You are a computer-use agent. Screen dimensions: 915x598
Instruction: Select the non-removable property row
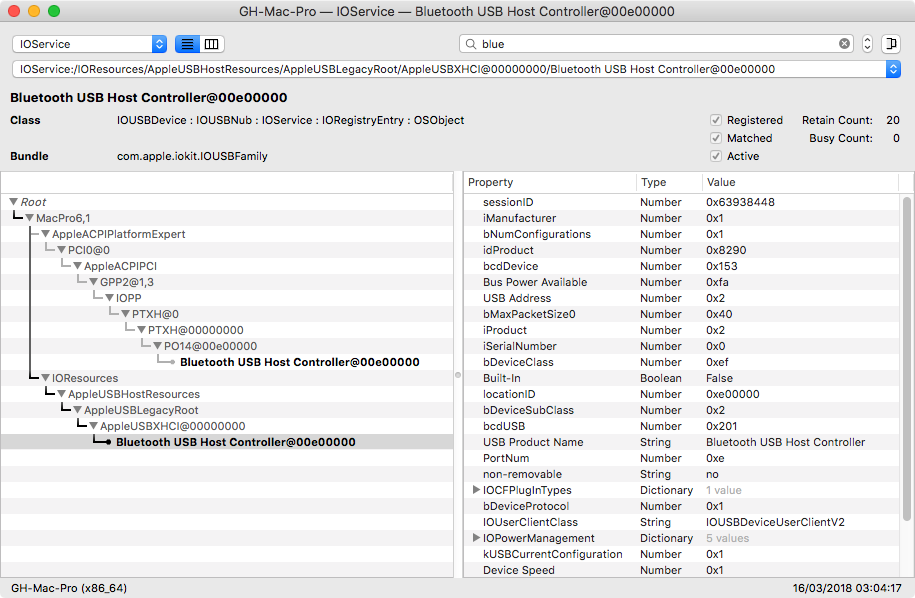click(682, 474)
